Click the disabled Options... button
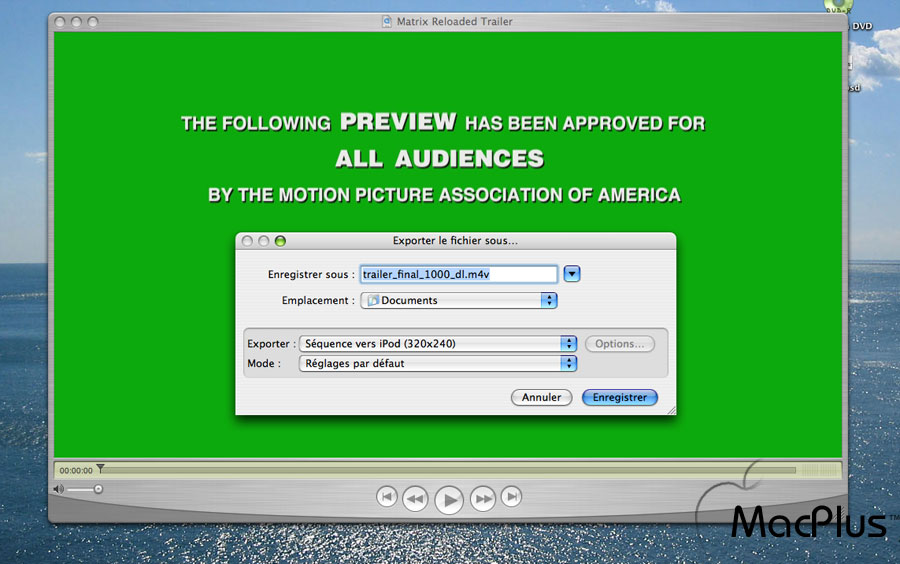This screenshot has height=564, width=900. coord(619,344)
